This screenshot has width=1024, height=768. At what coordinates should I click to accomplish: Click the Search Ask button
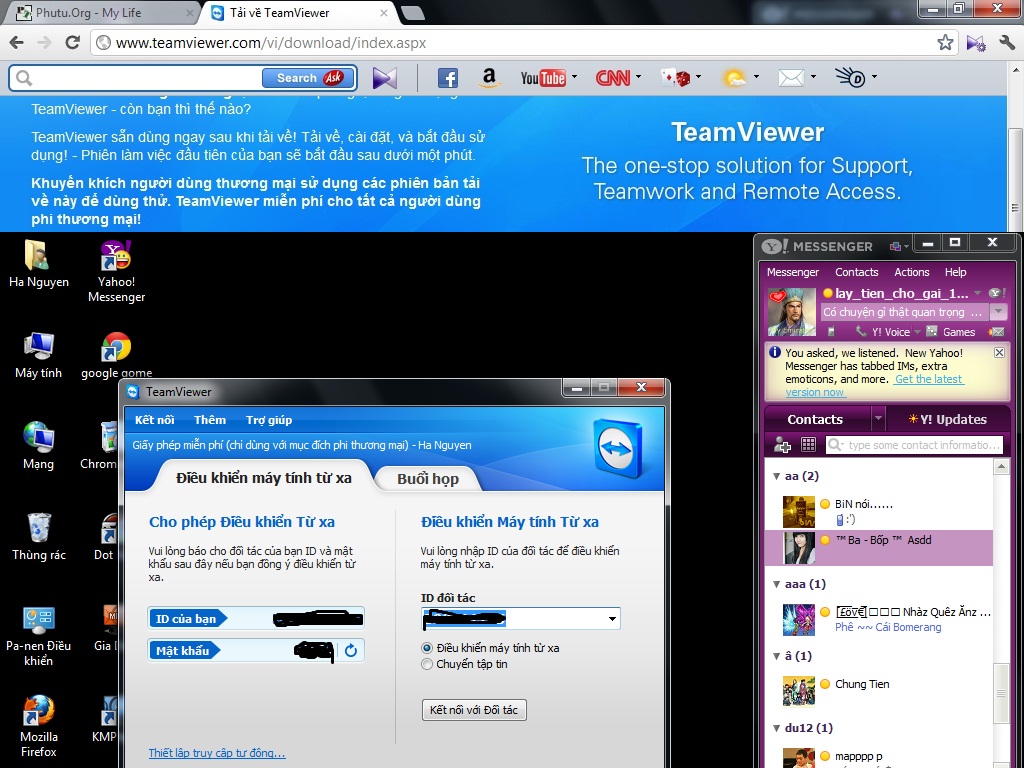pyautogui.click(x=308, y=78)
